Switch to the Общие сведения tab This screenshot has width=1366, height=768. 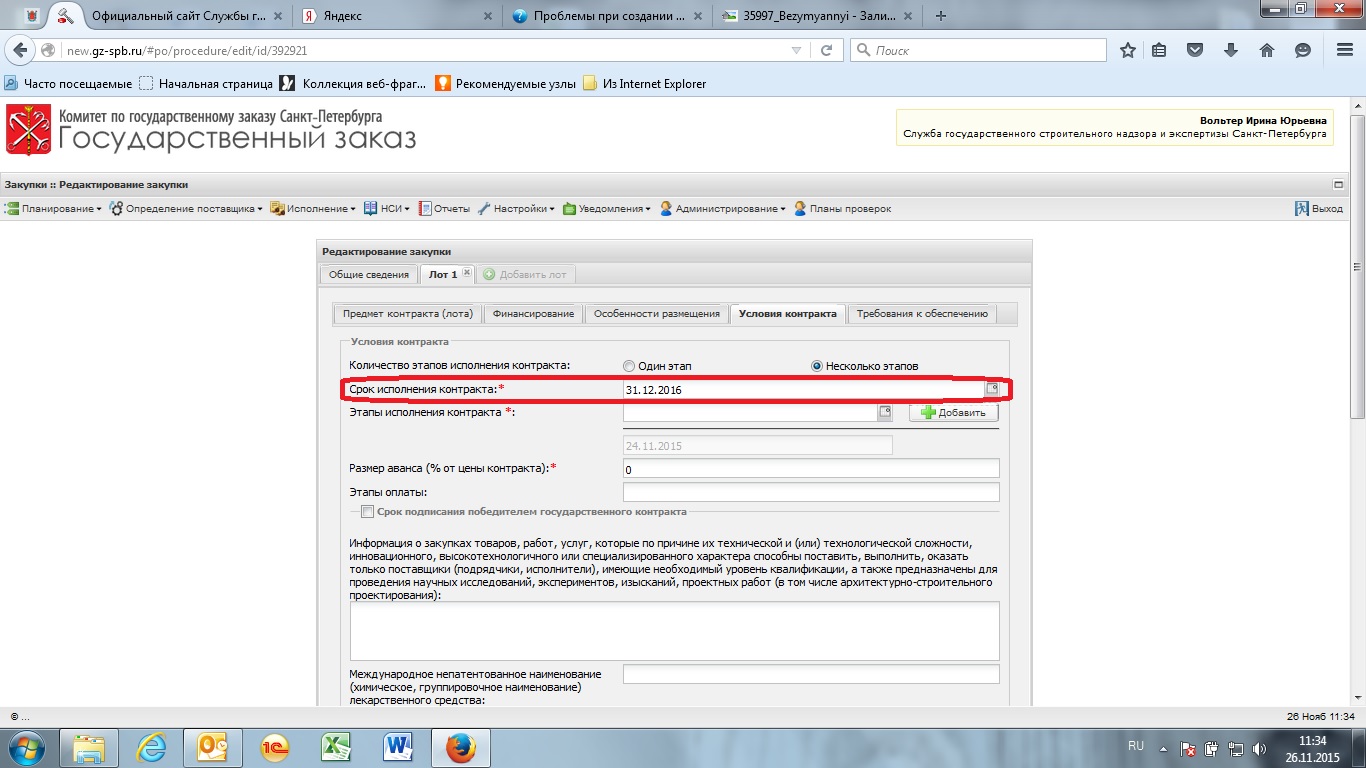pyautogui.click(x=368, y=274)
